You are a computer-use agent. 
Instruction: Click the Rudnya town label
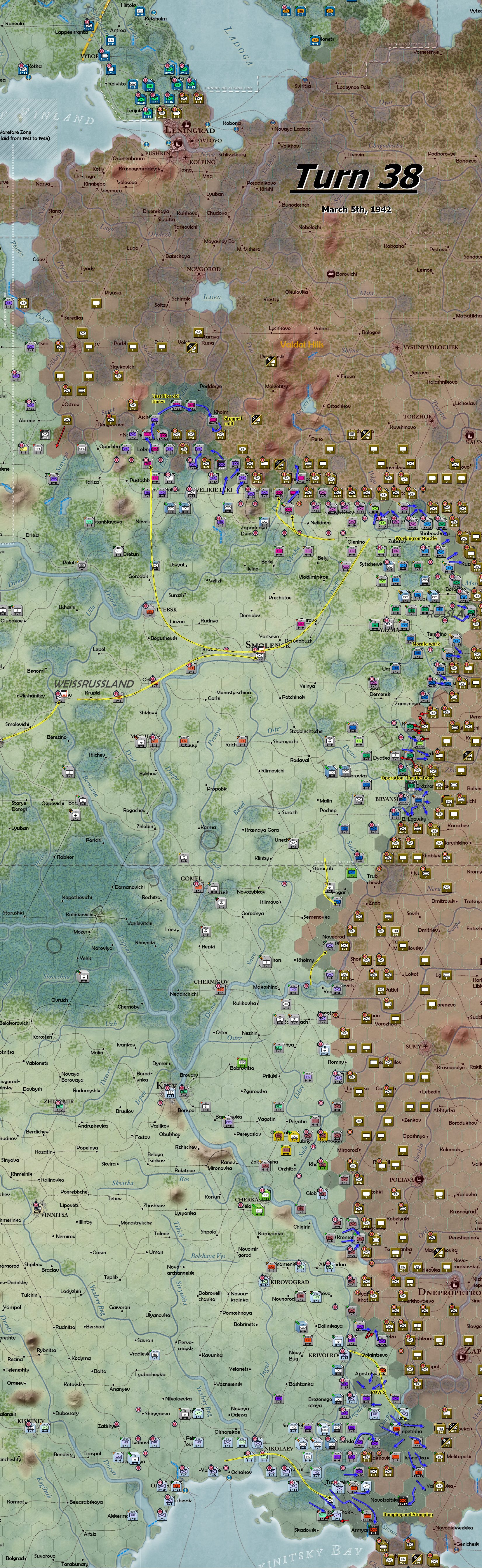209,621
